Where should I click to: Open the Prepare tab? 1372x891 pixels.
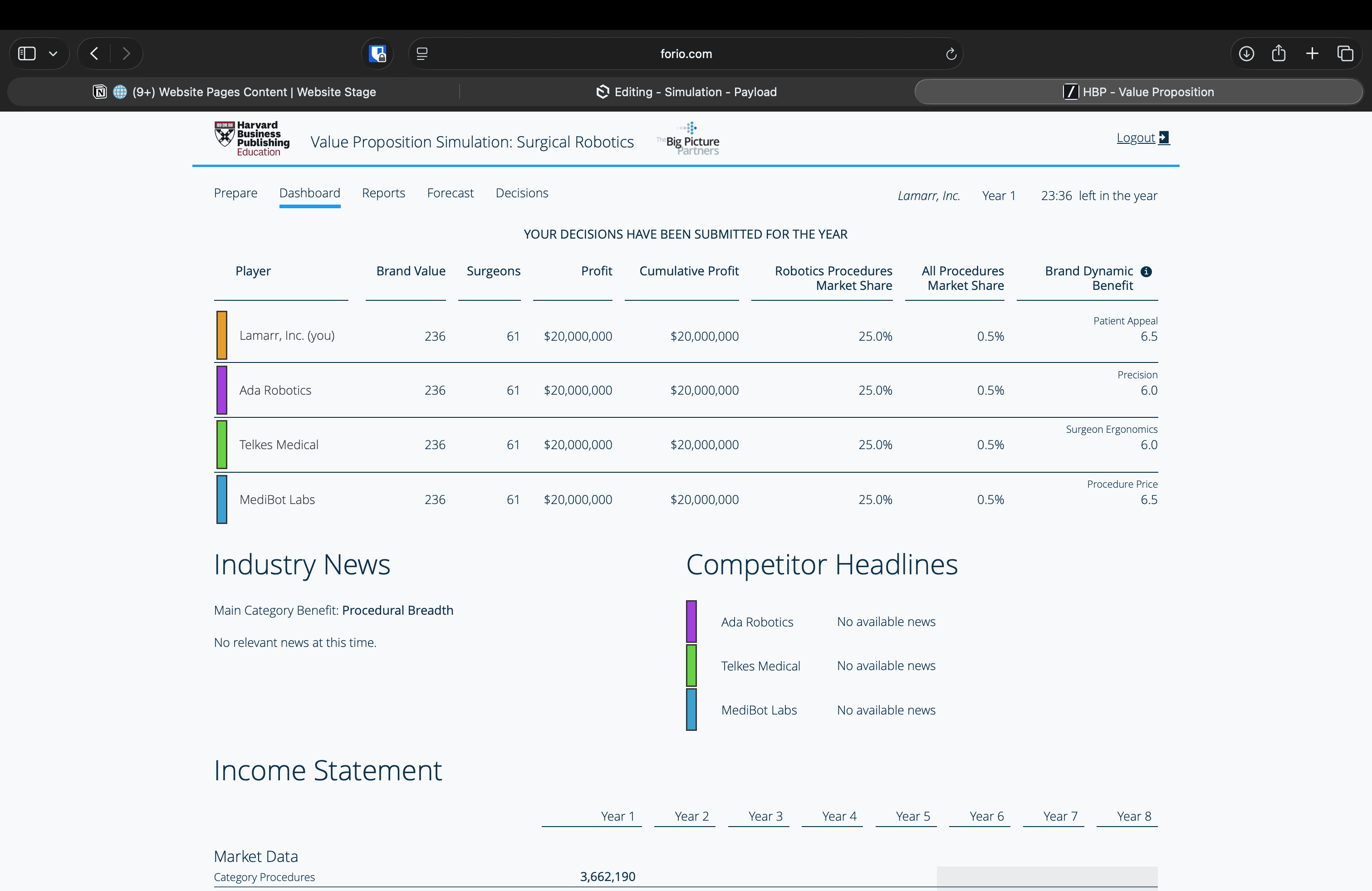tap(235, 193)
